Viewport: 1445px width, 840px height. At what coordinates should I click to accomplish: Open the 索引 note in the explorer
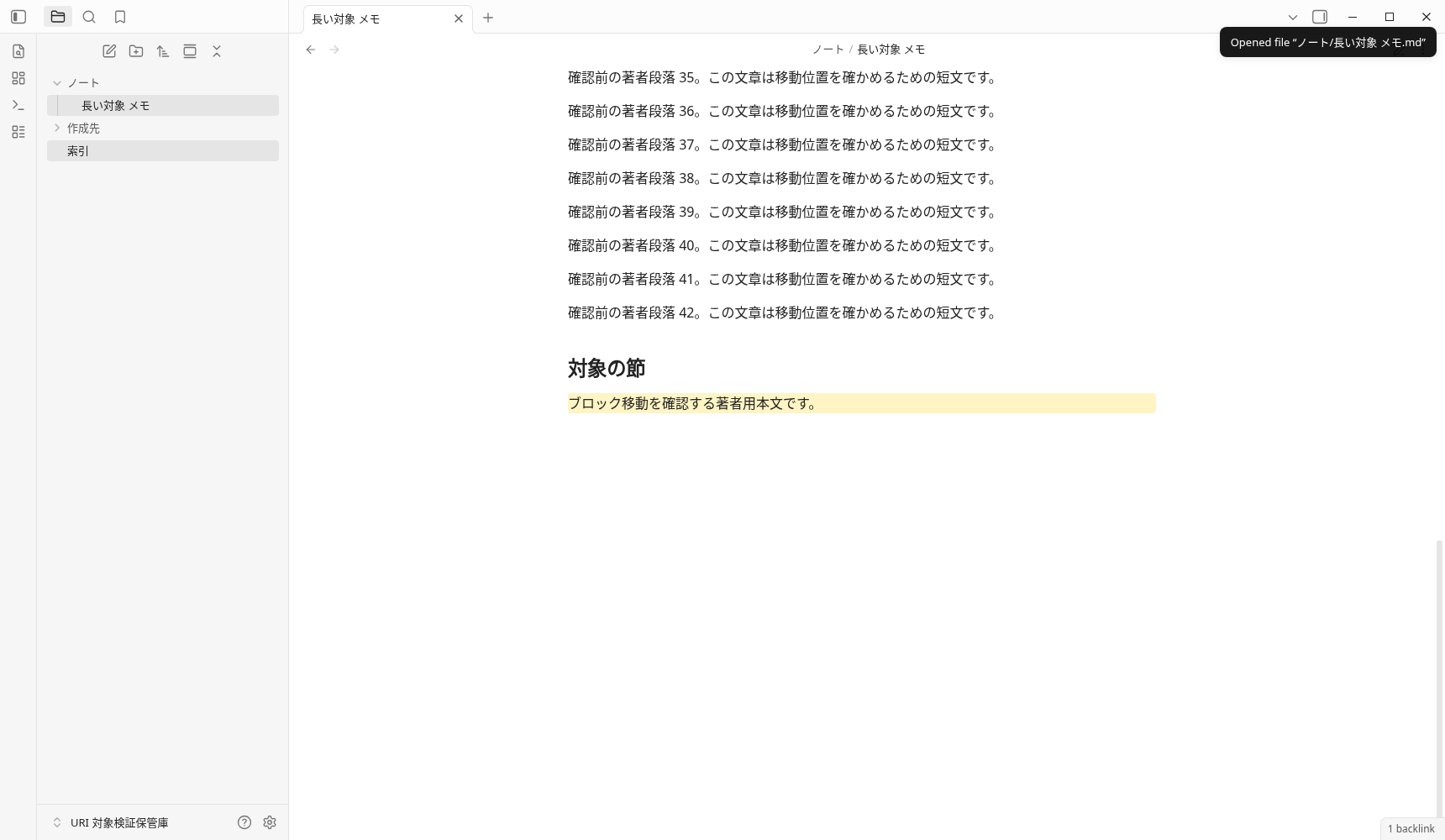[163, 150]
